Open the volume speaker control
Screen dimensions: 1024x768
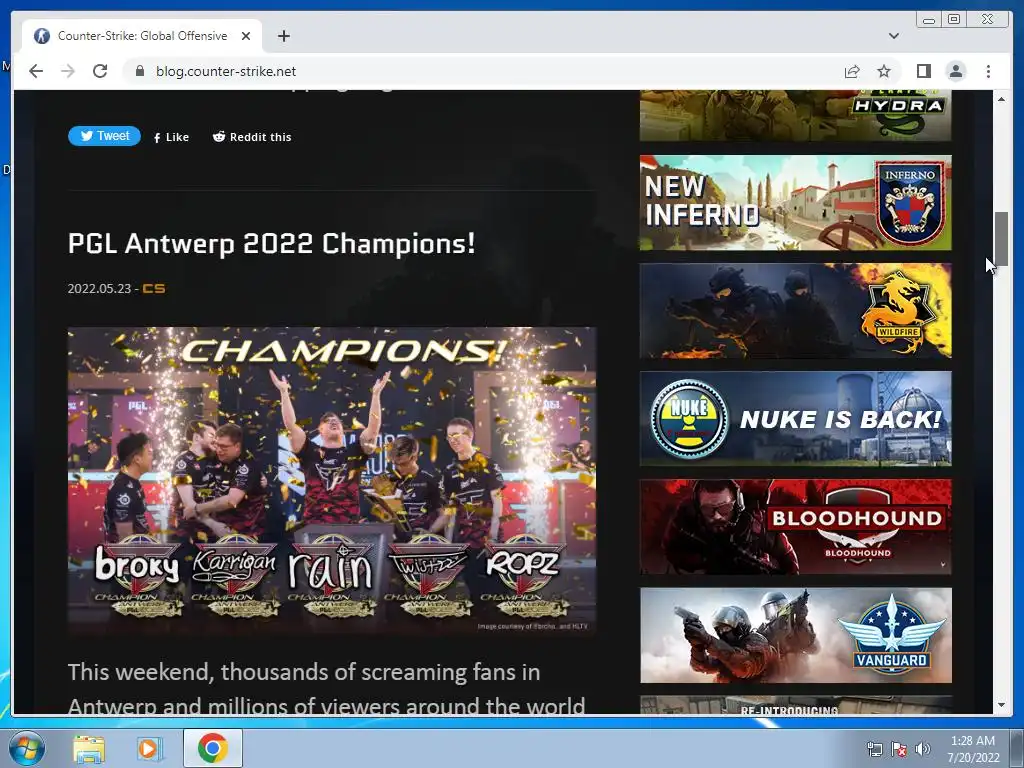point(923,749)
